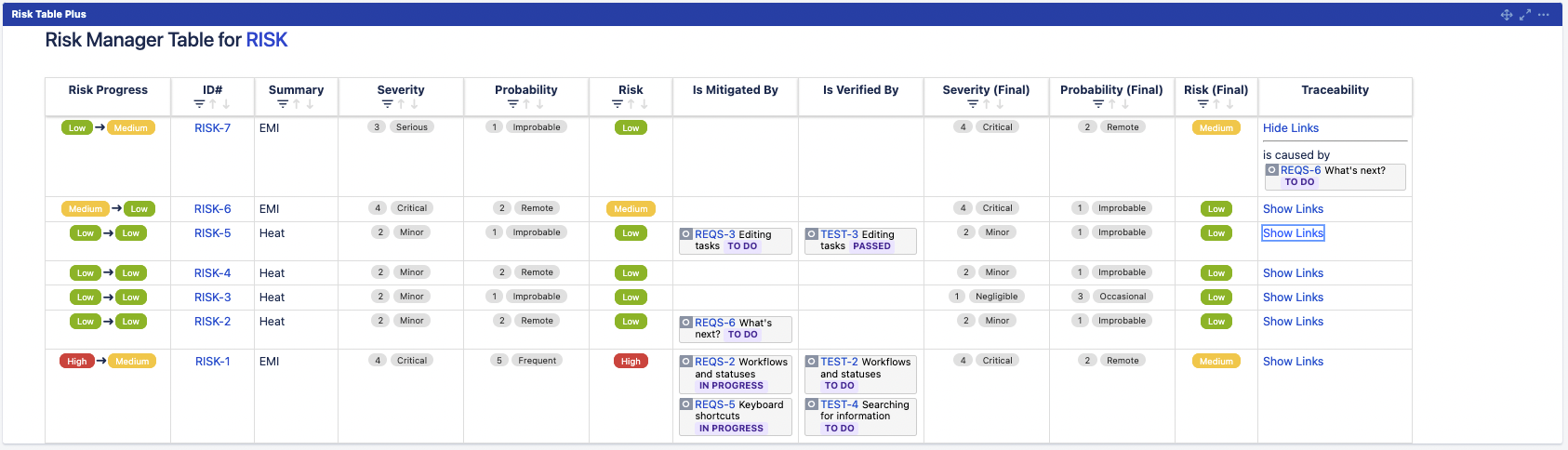Screen dimensions: 1568x450
Task: Open the Risk (Final) column filter
Action: click(x=1203, y=104)
